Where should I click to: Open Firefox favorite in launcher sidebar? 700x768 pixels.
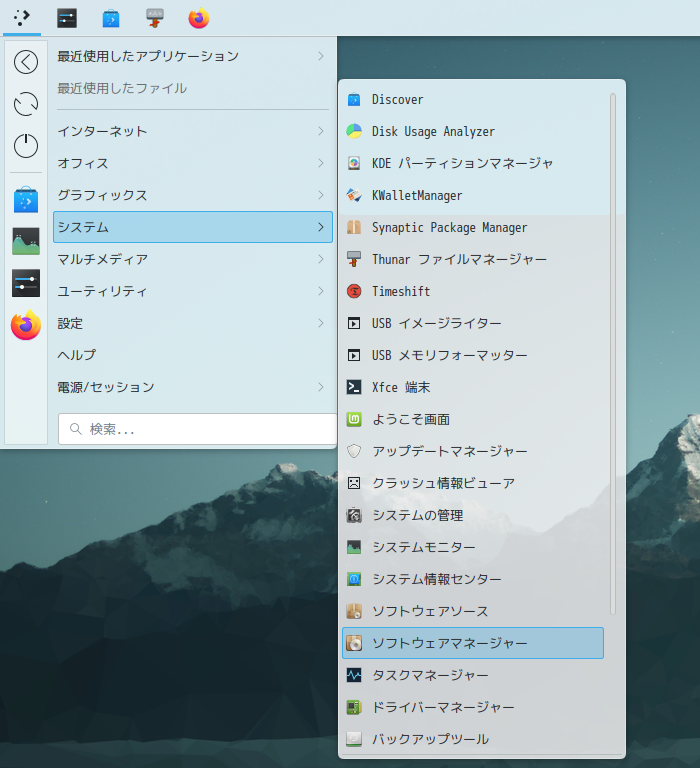[x=26, y=325]
